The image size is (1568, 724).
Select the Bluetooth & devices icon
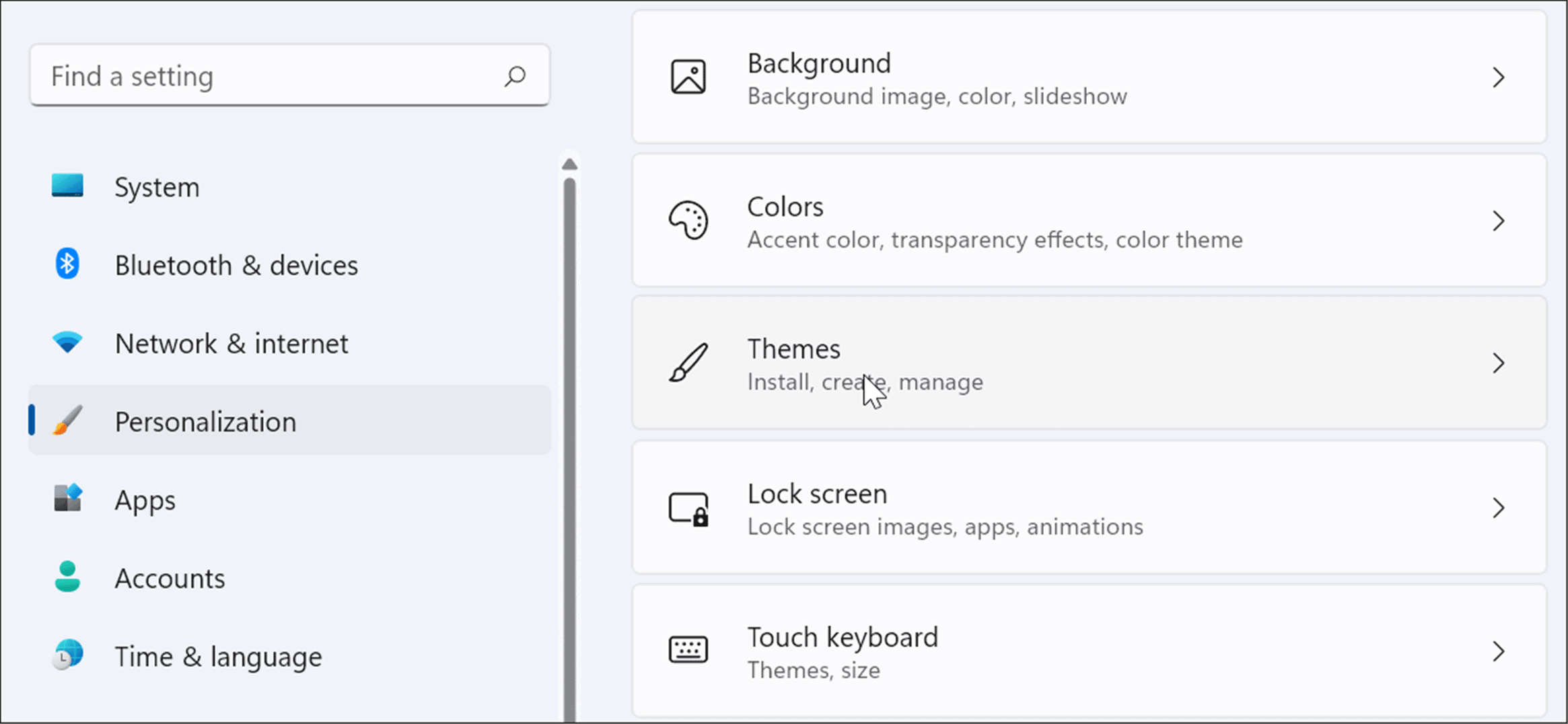coord(67,264)
